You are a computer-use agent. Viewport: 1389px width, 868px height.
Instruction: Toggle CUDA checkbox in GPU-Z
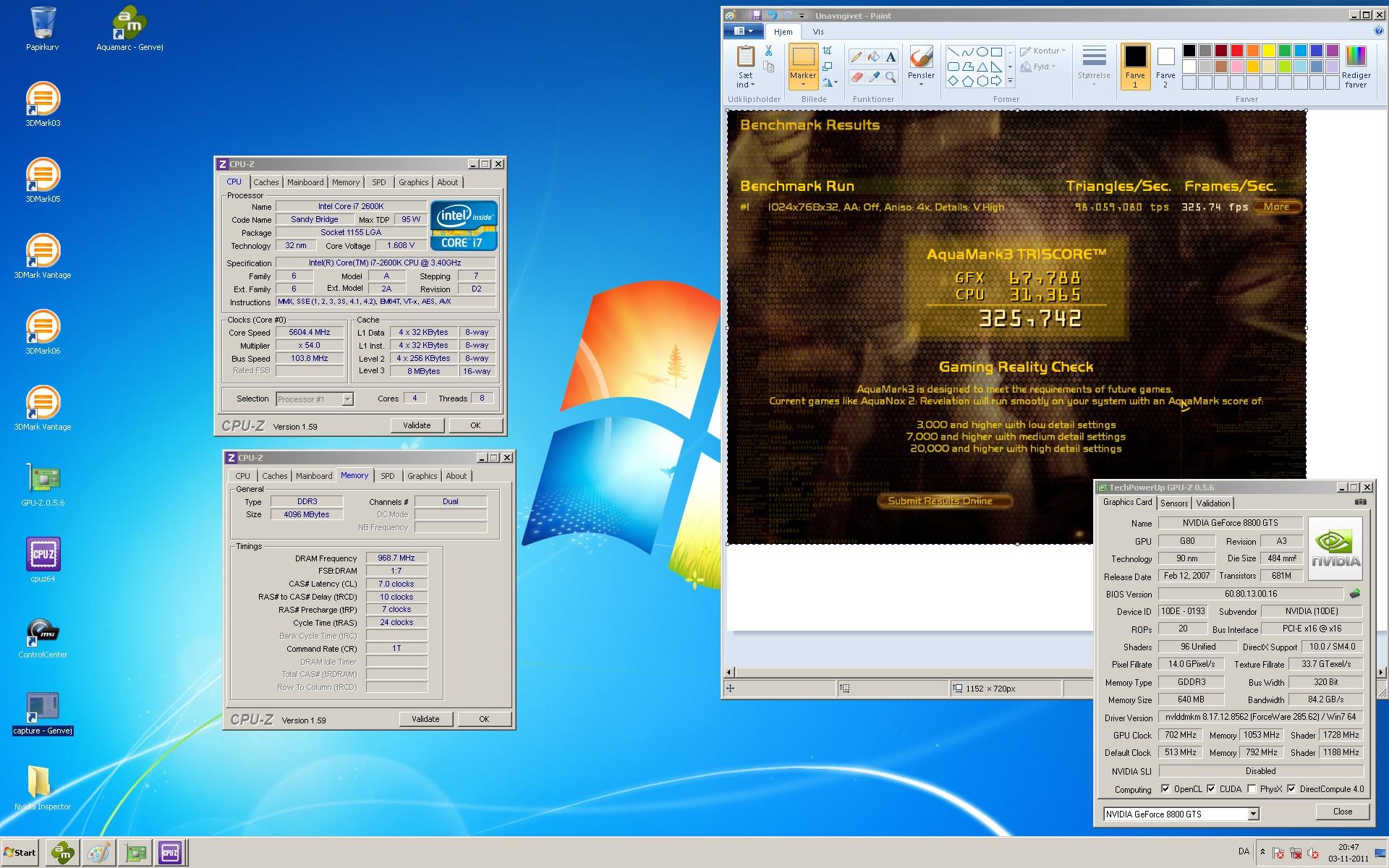point(1211,789)
